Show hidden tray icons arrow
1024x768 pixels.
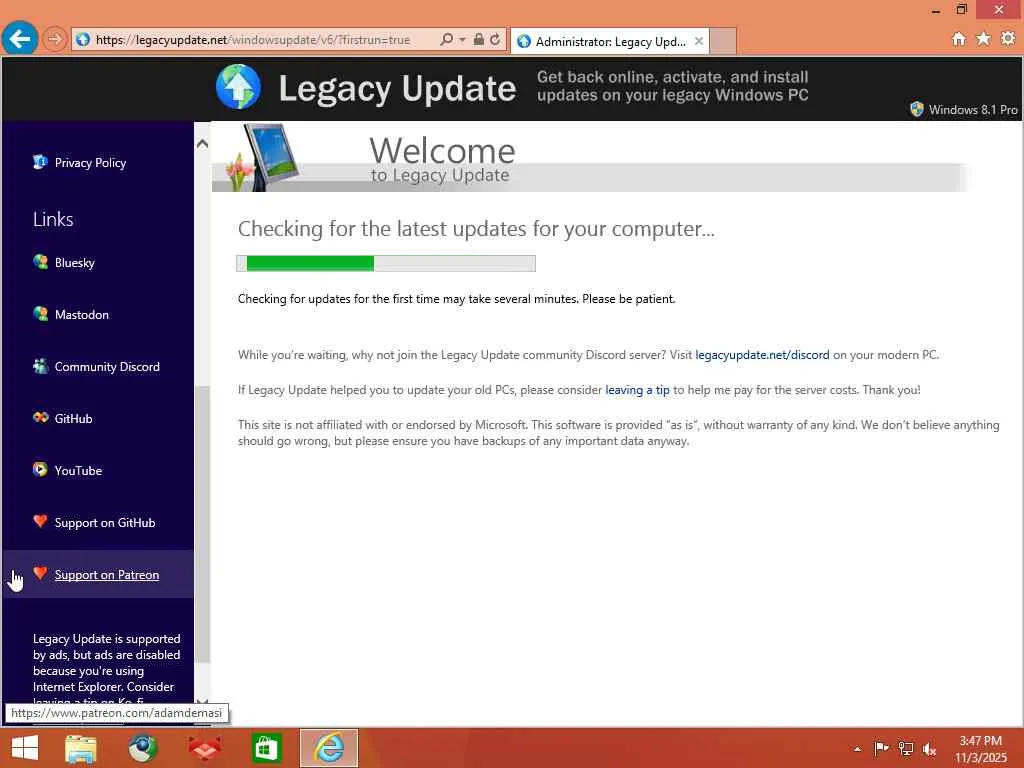click(857, 749)
